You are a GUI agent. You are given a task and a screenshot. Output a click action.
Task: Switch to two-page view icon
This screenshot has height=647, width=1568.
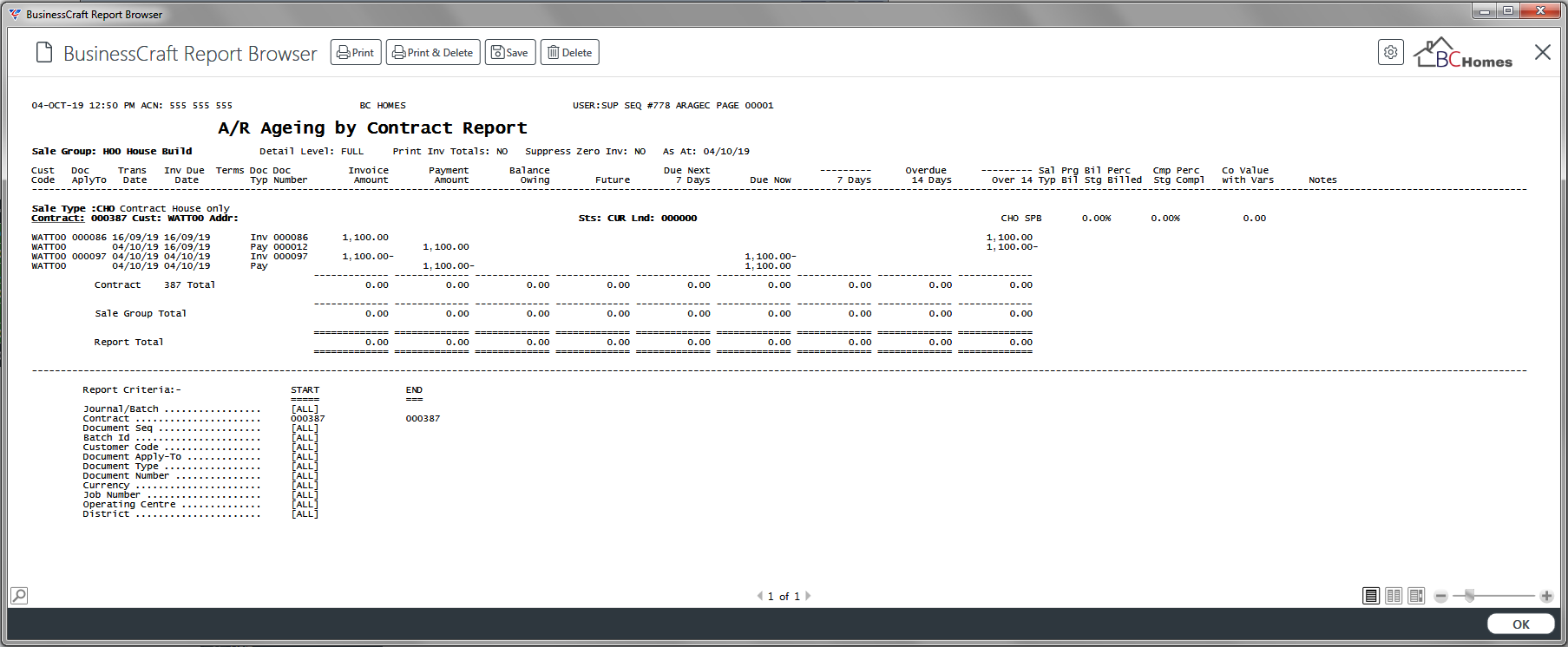pyautogui.click(x=1394, y=596)
